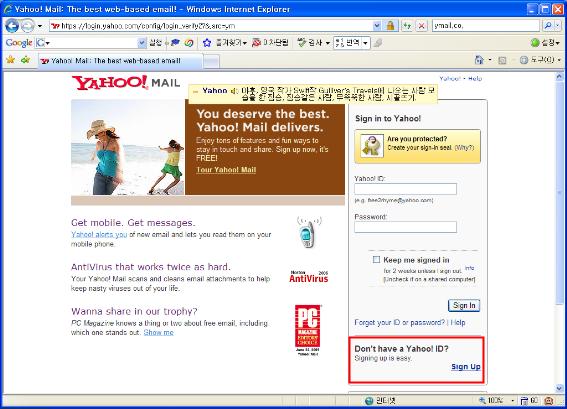
Task: Click the security lock icon in address bar
Action: coord(390,26)
